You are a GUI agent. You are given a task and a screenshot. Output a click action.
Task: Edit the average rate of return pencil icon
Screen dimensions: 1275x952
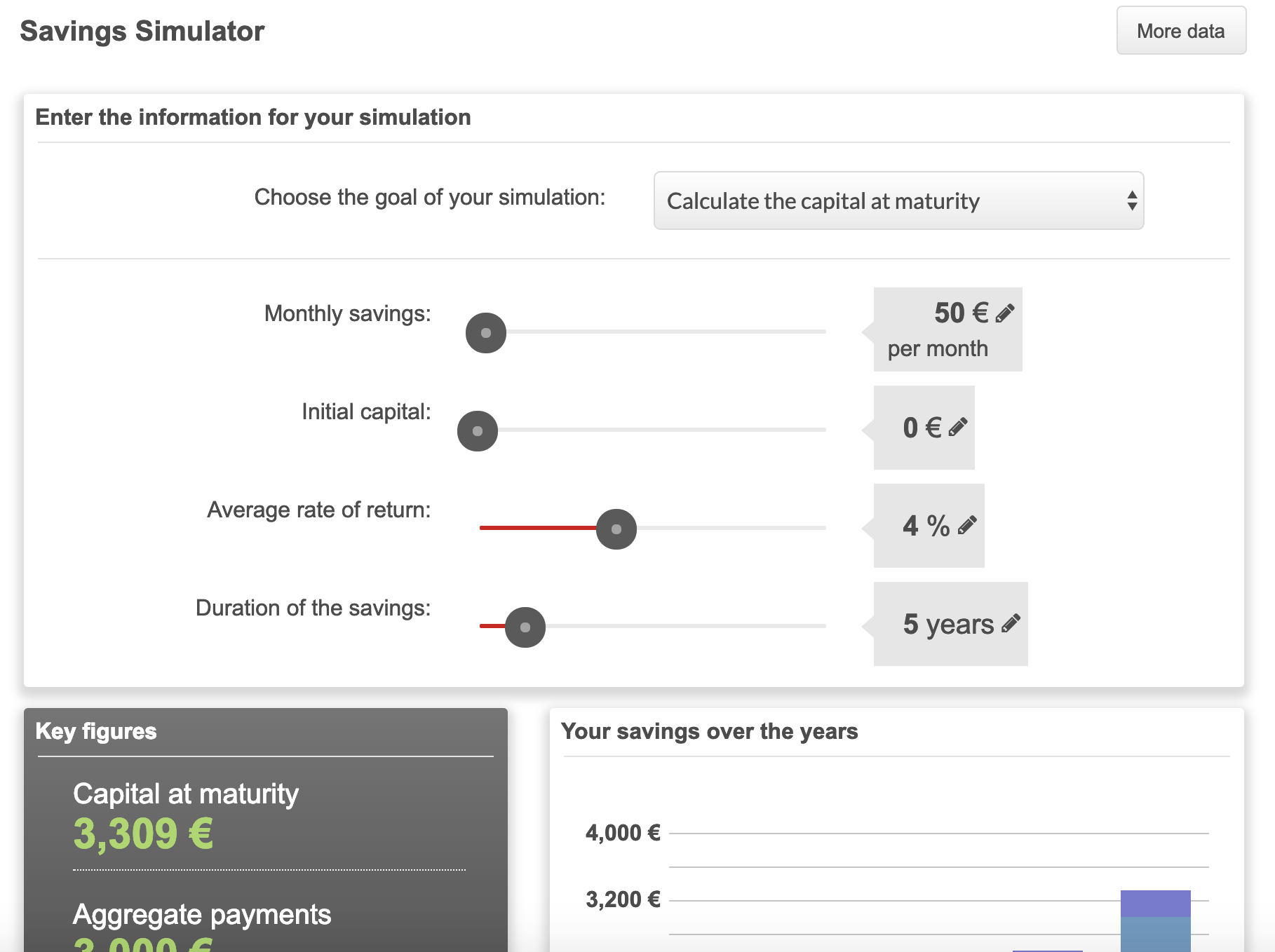(969, 523)
